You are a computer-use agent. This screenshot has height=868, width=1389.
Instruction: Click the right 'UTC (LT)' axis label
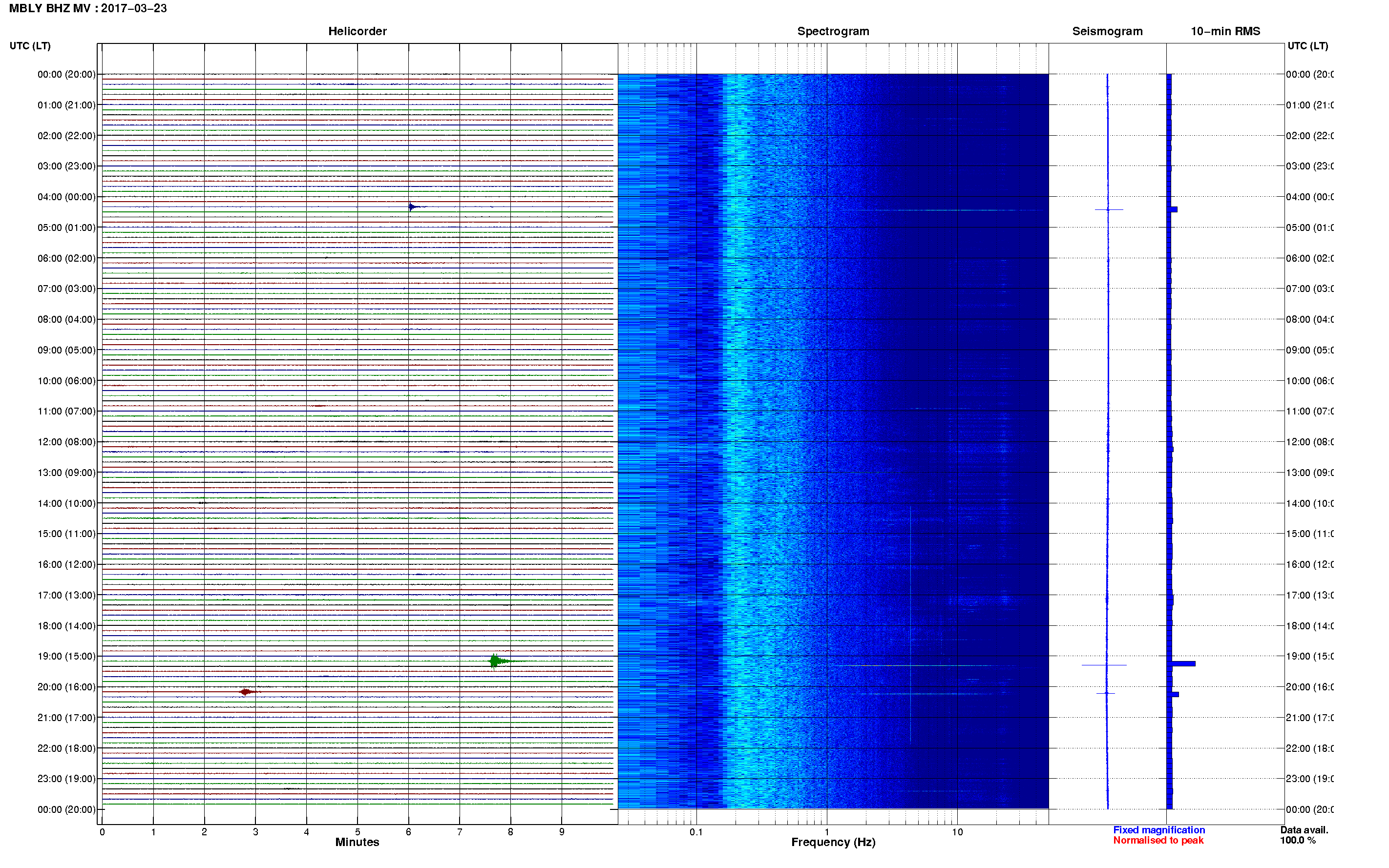pyautogui.click(x=1307, y=46)
